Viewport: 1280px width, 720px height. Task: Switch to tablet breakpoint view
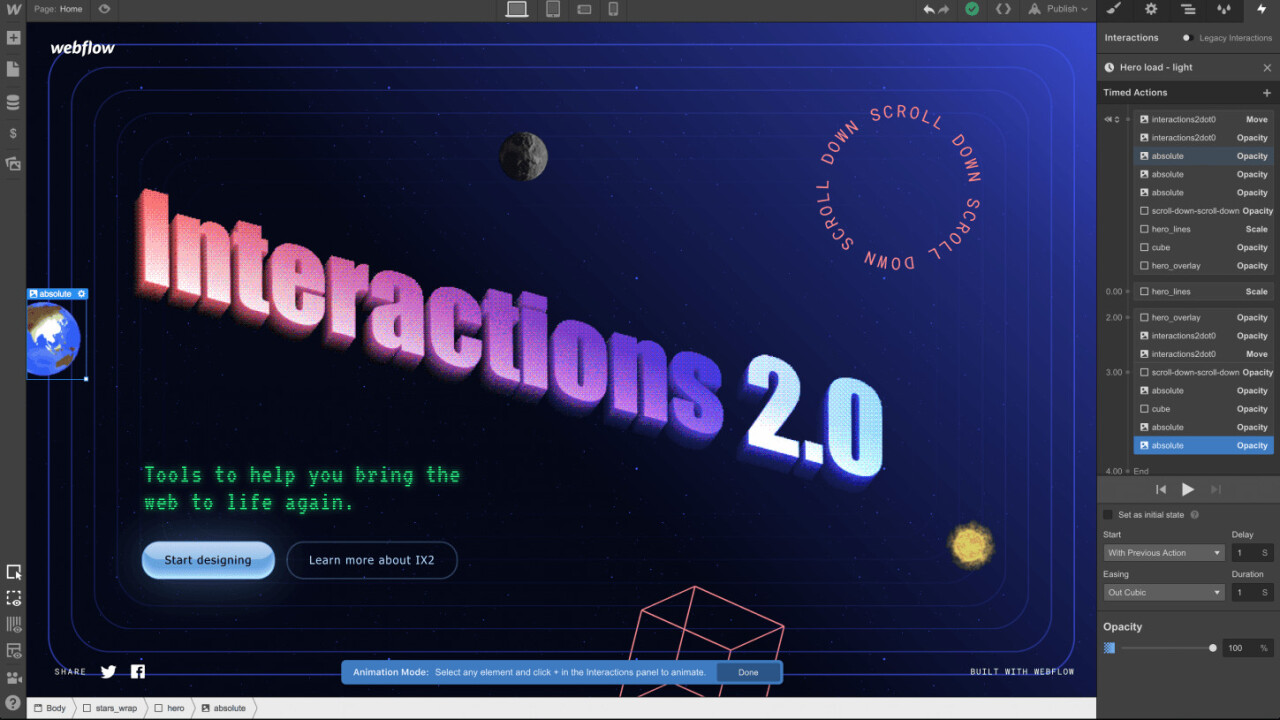552,9
